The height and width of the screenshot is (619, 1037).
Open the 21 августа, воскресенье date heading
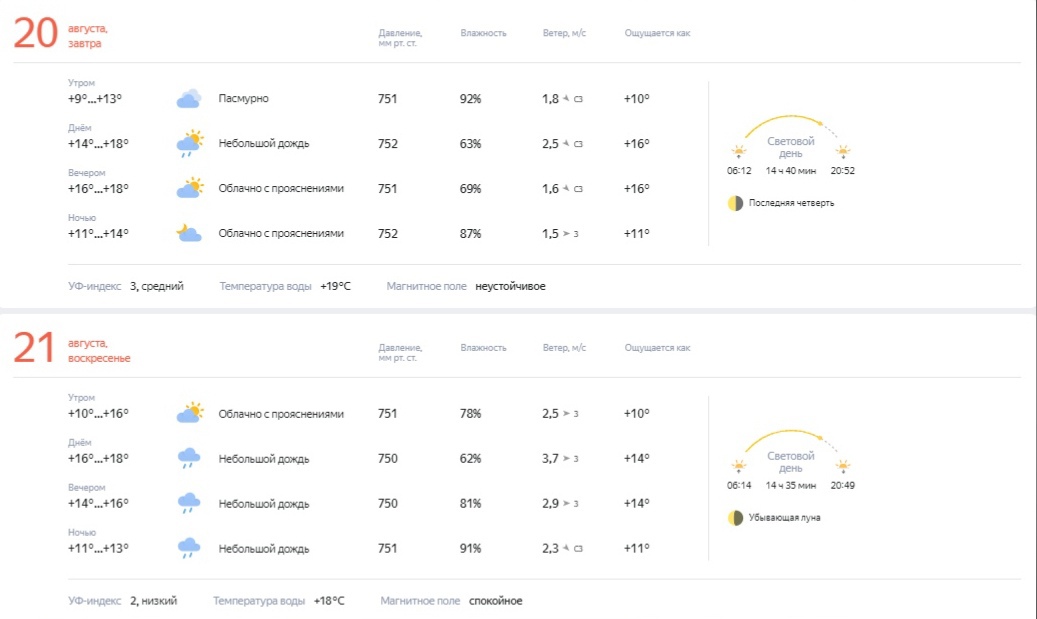coord(72,348)
